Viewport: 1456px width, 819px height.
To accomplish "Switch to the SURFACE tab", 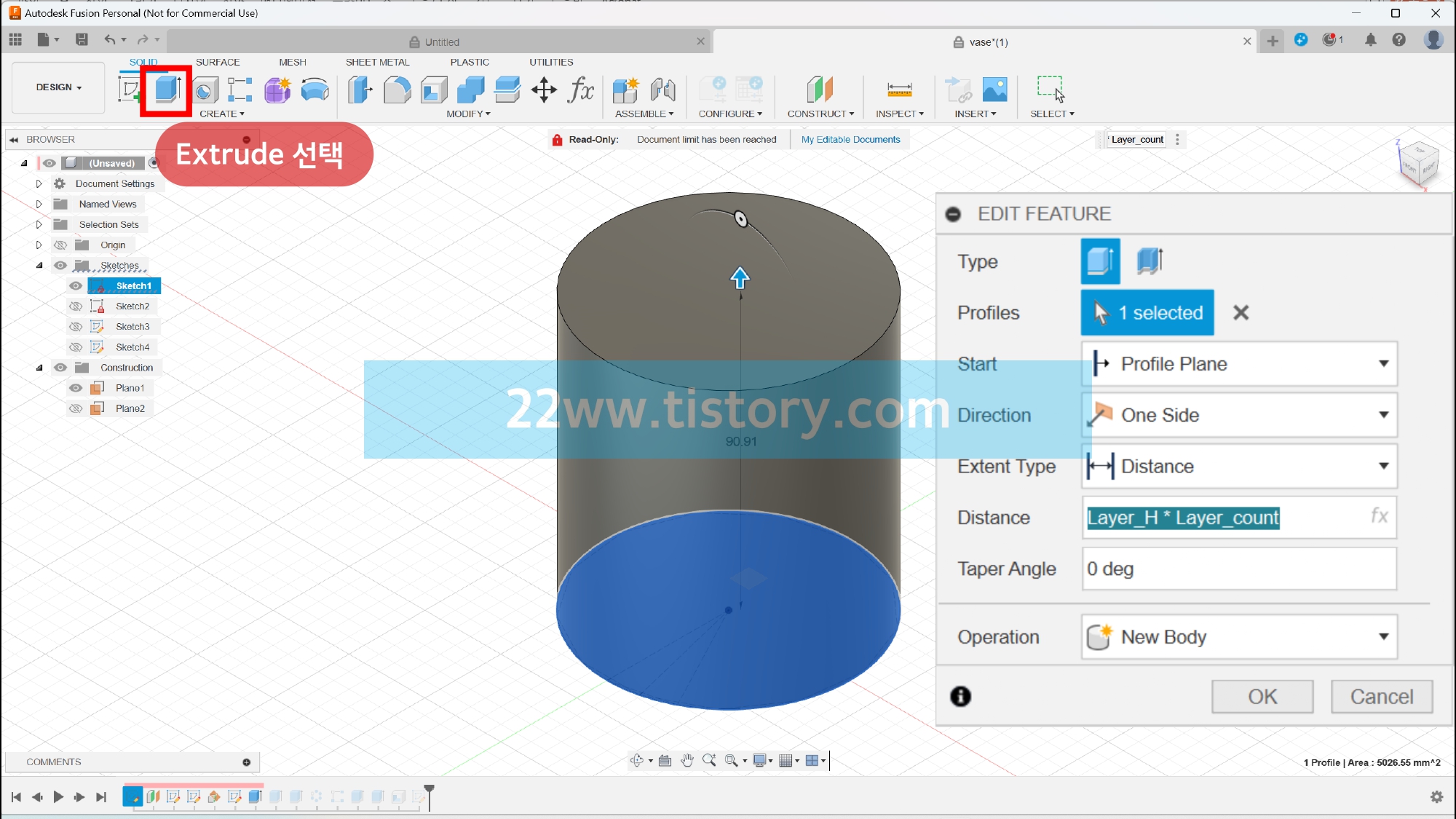I will tap(218, 62).
